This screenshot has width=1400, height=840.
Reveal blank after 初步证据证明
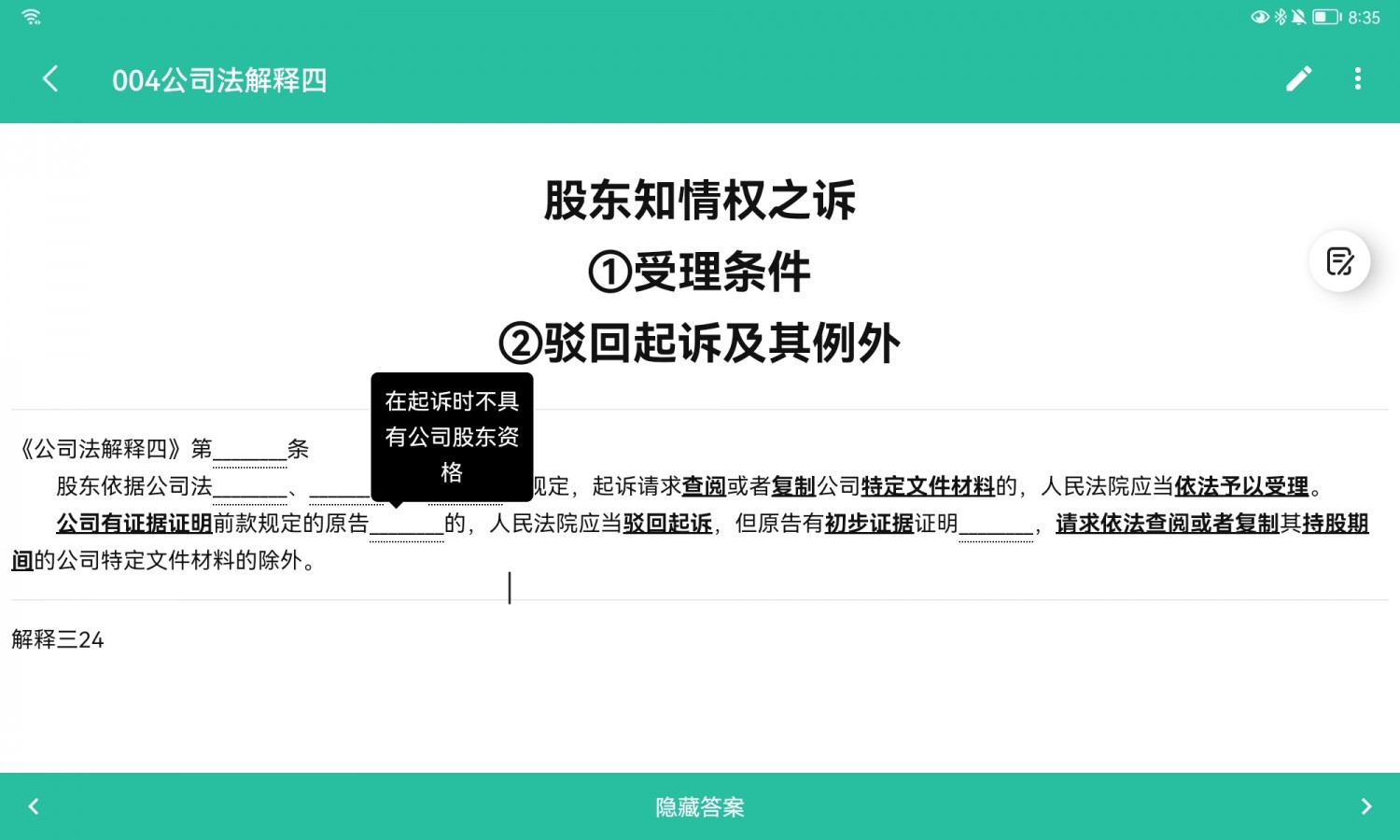[995, 525]
